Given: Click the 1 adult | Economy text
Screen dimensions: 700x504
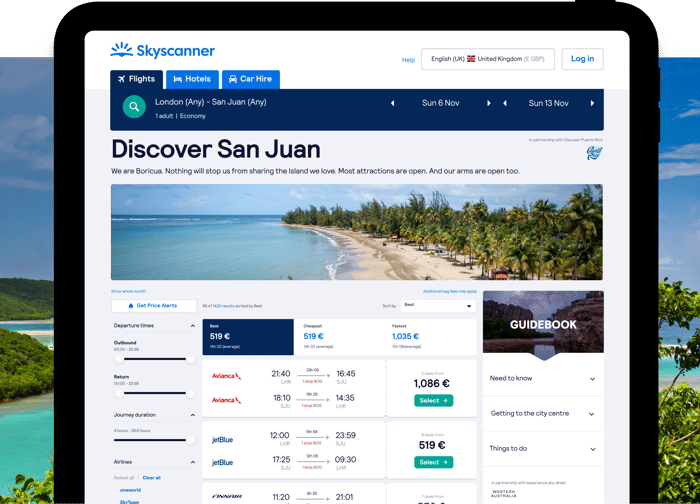Looking at the screenshot, I should click(x=180, y=116).
